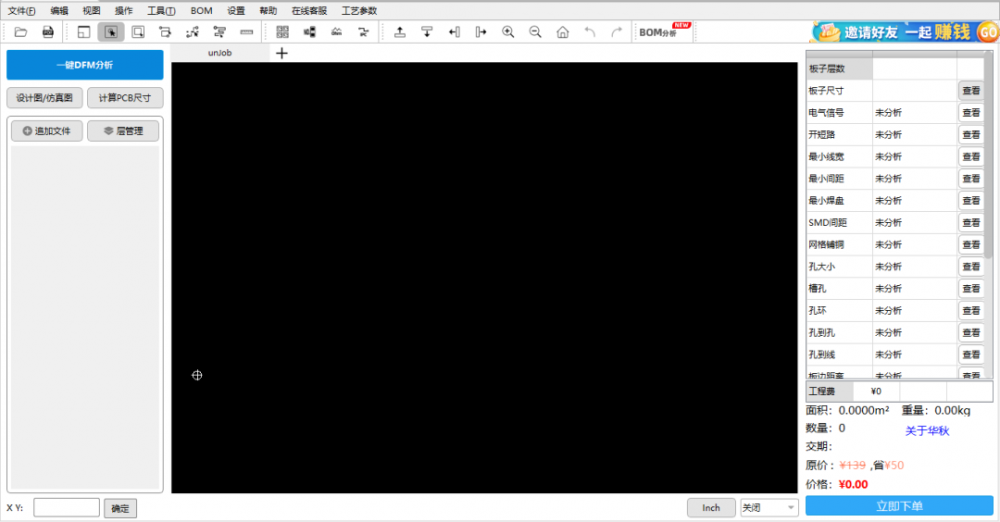
Task: Reset view with the home icon
Action: (x=562, y=32)
